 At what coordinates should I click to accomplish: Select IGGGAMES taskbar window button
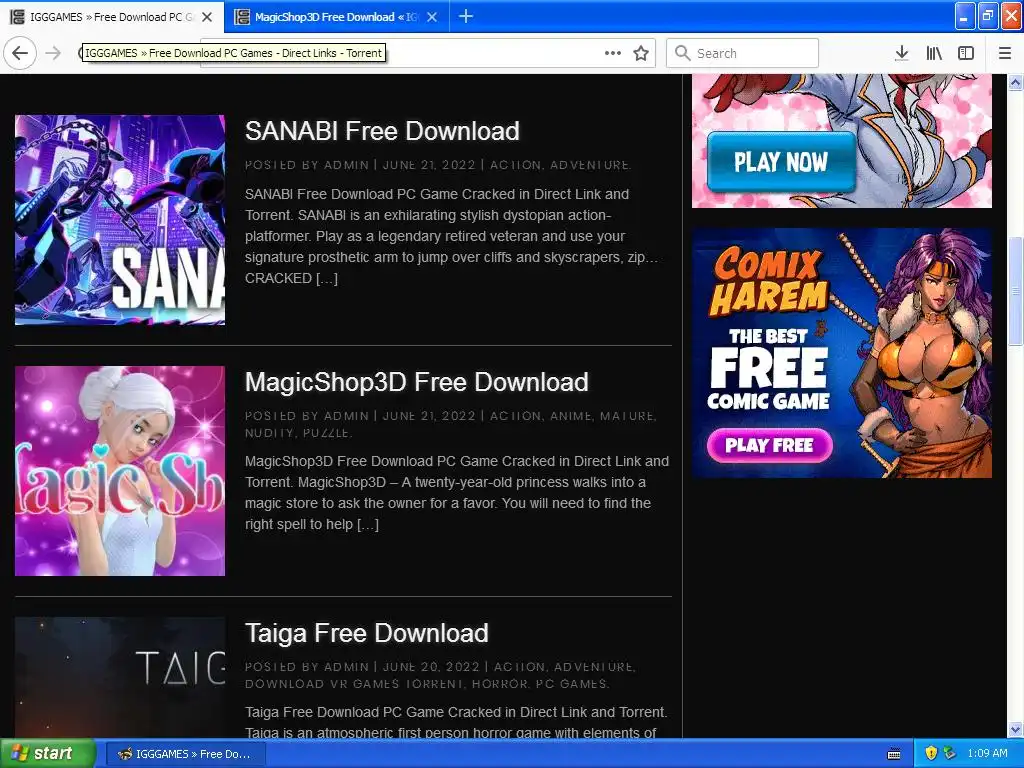click(185, 754)
